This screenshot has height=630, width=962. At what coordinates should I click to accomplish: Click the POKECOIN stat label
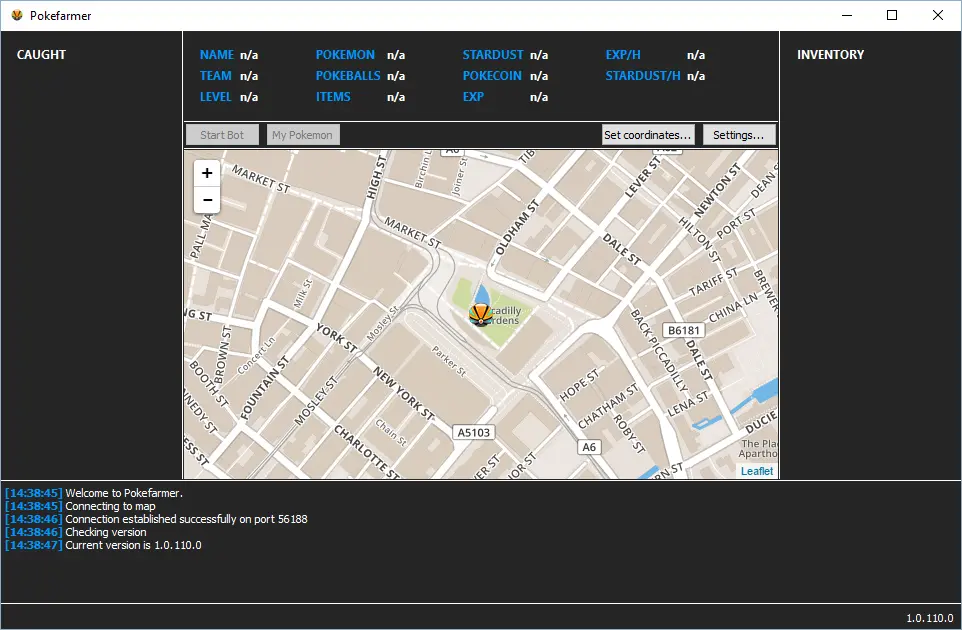click(492, 75)
